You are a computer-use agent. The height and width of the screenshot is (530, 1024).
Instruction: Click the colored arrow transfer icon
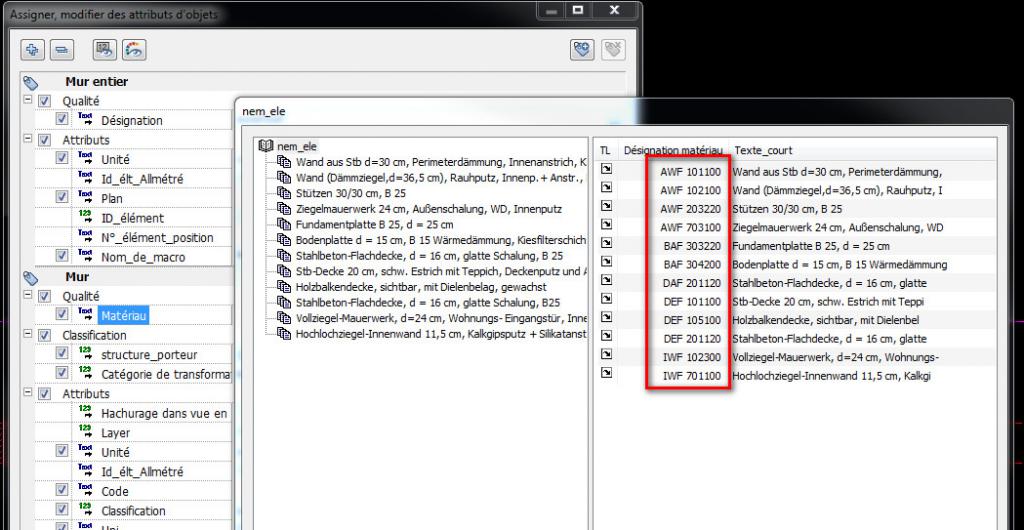pos(134,50)
